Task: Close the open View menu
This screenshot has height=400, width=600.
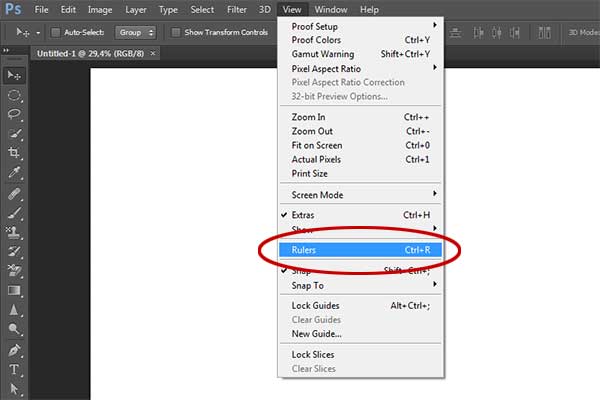Action: pos(292,10)
